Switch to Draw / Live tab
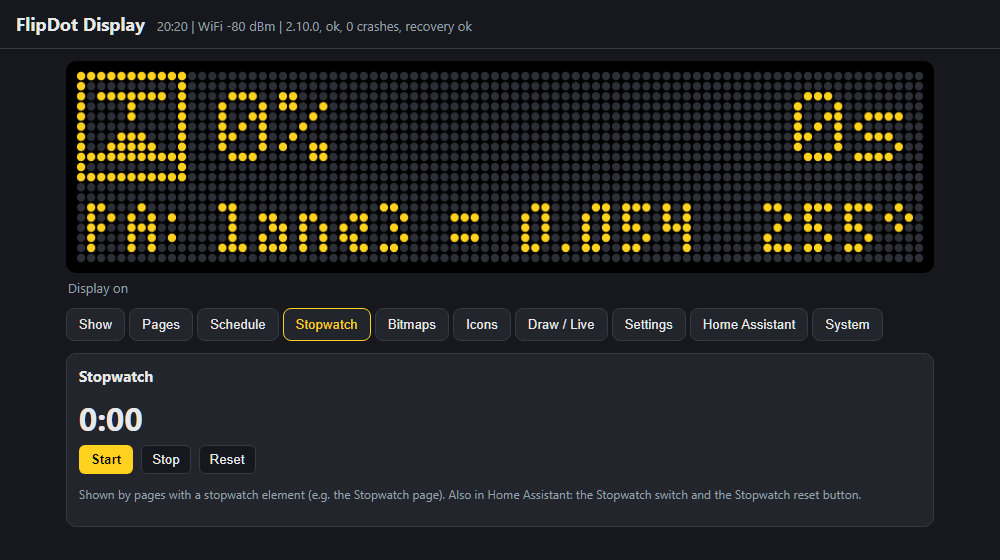 point(561,325)
